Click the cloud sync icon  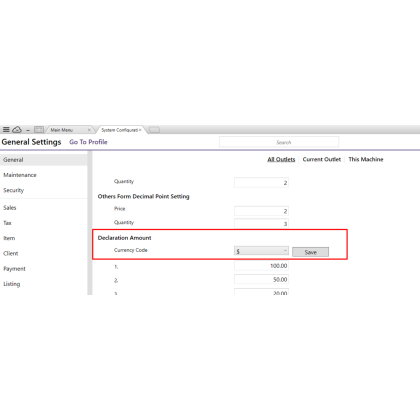[x=17, y=129]
